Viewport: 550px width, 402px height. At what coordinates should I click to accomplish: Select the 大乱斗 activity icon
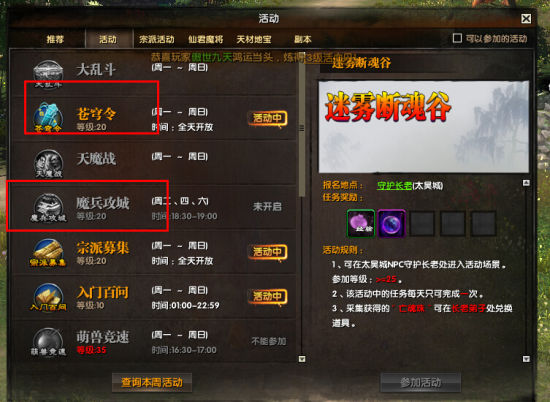(48, 74)
